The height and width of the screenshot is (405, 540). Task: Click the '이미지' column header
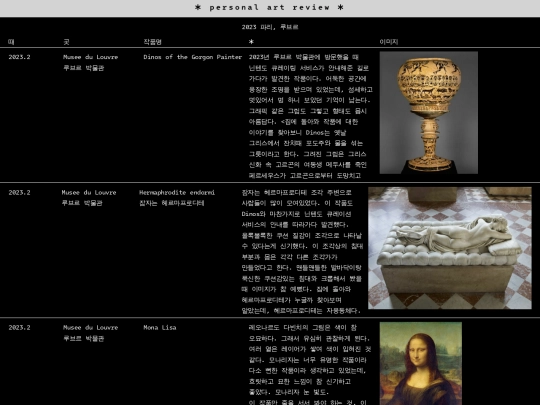(388, 42)
